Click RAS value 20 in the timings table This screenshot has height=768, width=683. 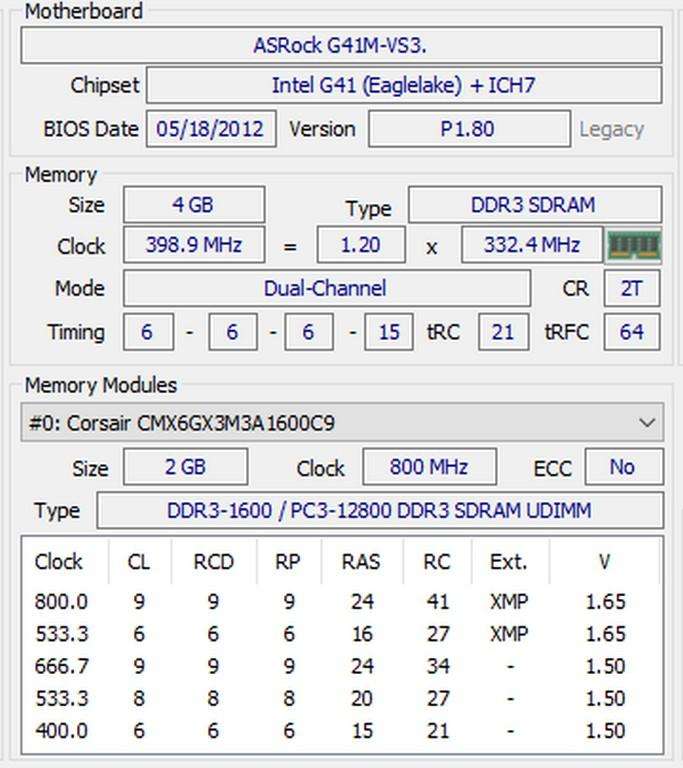pos(362,698)
